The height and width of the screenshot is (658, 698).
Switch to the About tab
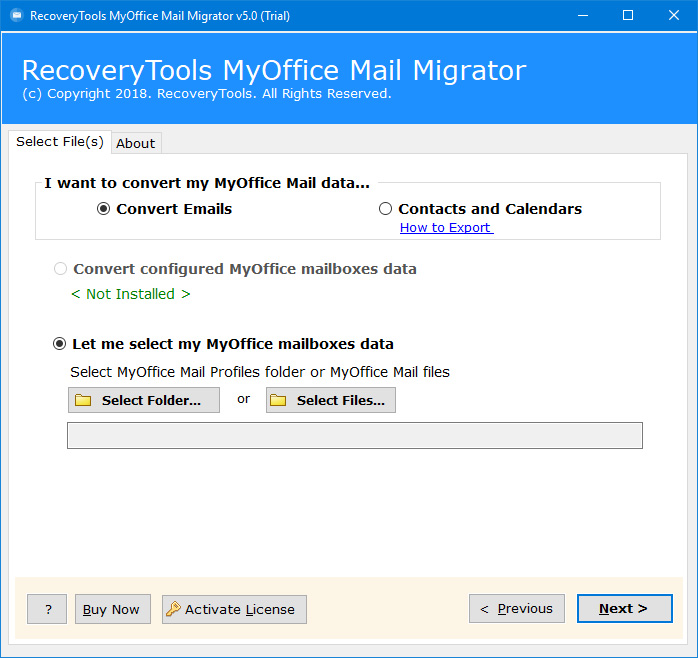(x=136, y=143)
